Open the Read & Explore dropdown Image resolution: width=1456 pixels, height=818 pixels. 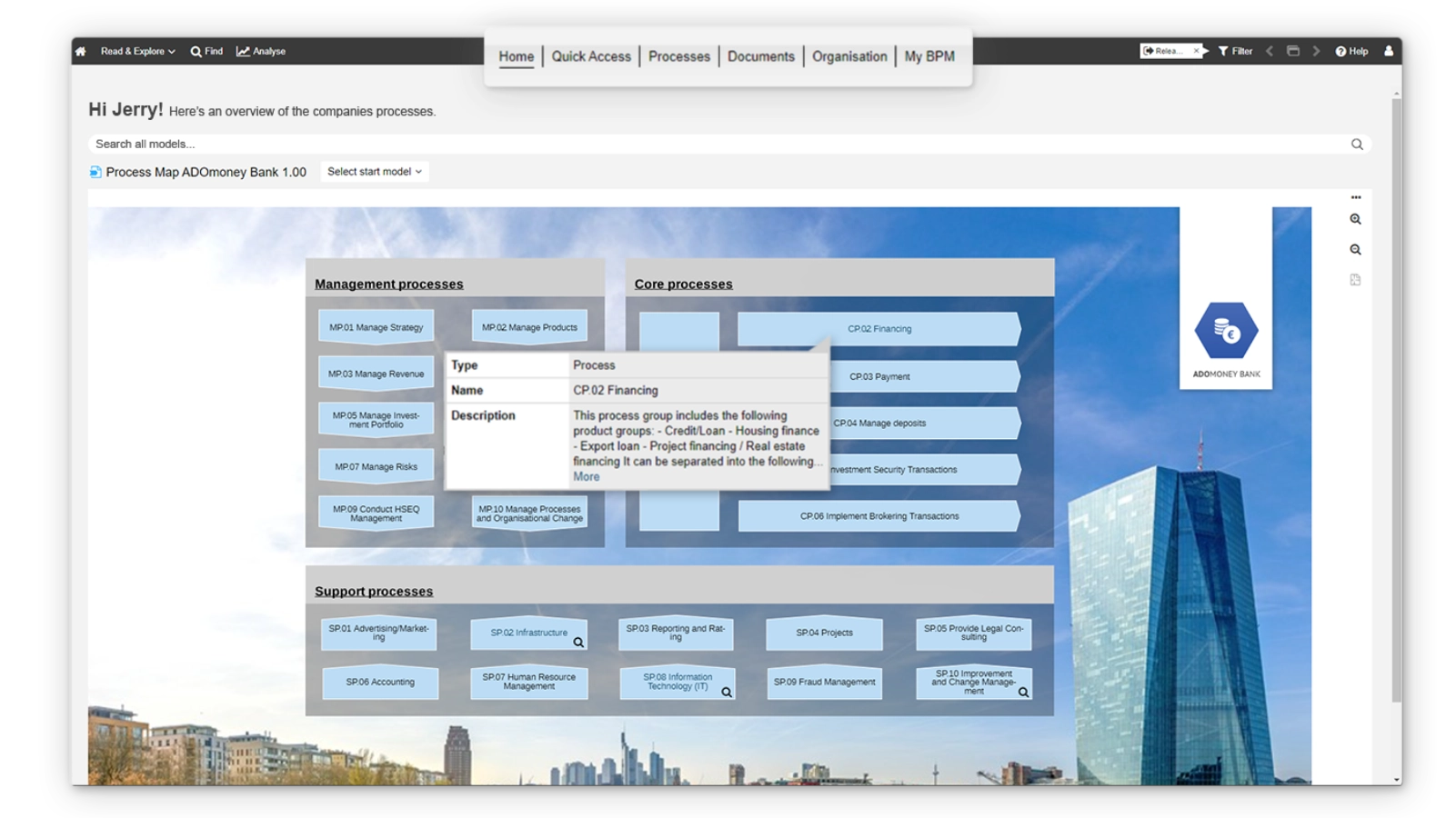pos(135,52)
